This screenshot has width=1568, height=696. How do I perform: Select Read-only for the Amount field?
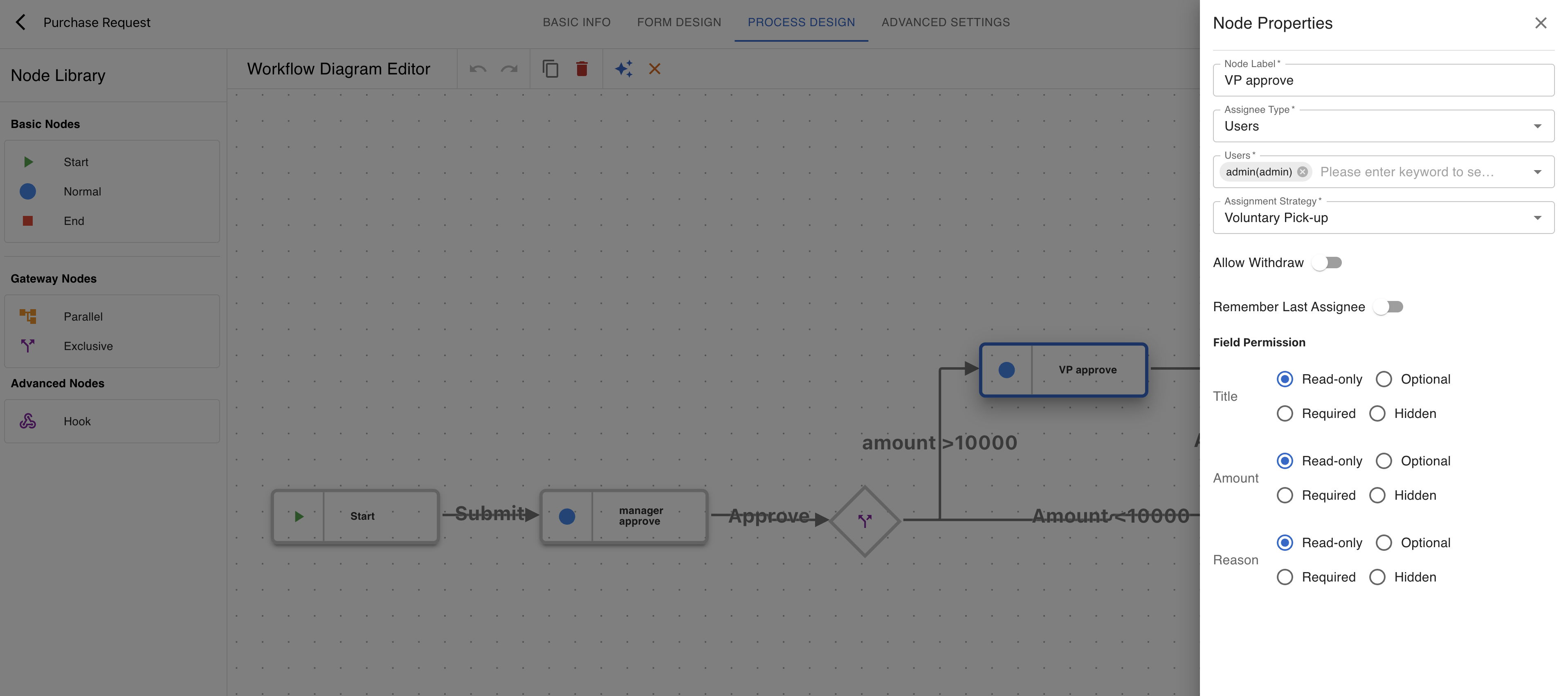click(x=1284, y=460)
